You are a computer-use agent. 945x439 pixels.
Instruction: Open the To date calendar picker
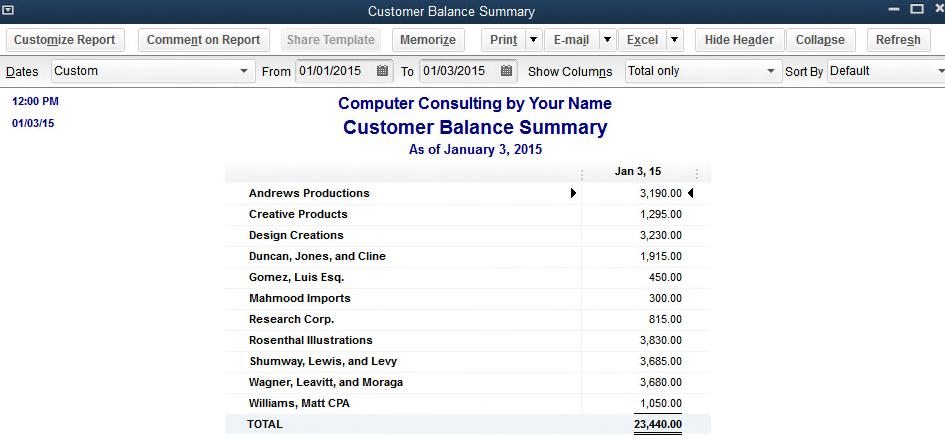coord(507,71)
